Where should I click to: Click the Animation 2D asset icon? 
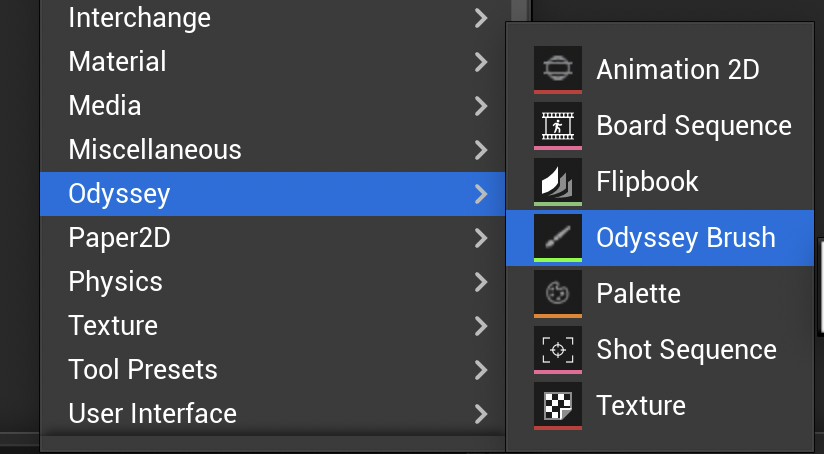coord(558,69)
